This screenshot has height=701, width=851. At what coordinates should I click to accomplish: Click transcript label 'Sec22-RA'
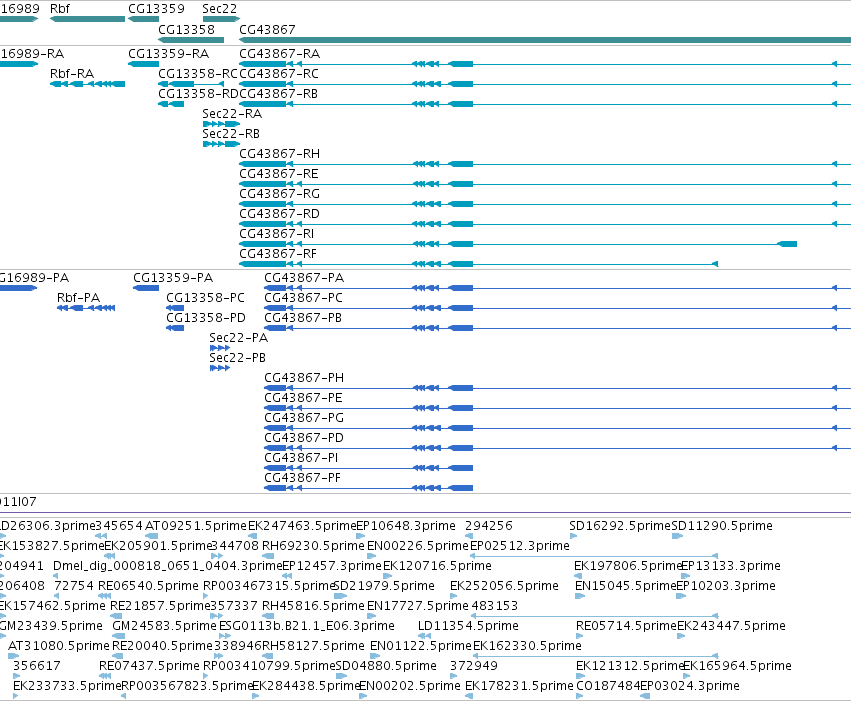pyautogui.click(x=232, y=114)
